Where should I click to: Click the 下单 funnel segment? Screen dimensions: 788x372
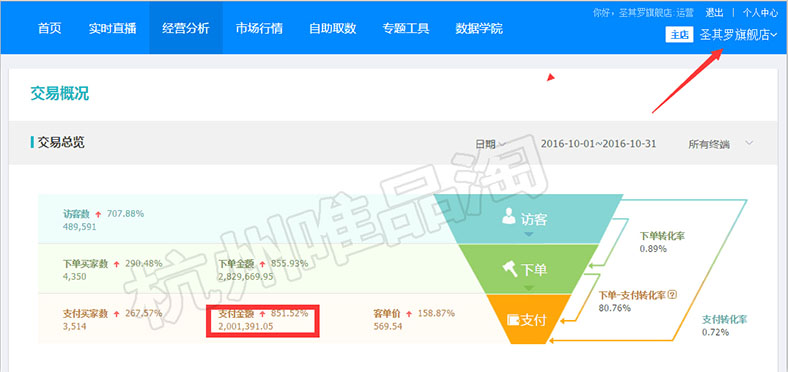pos(529,269)
